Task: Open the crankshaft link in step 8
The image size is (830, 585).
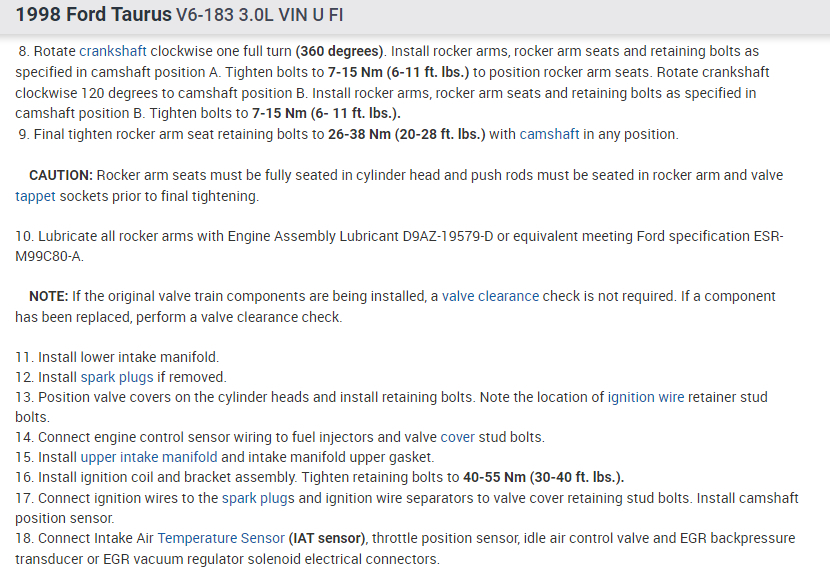Action: tap(113, 50)
